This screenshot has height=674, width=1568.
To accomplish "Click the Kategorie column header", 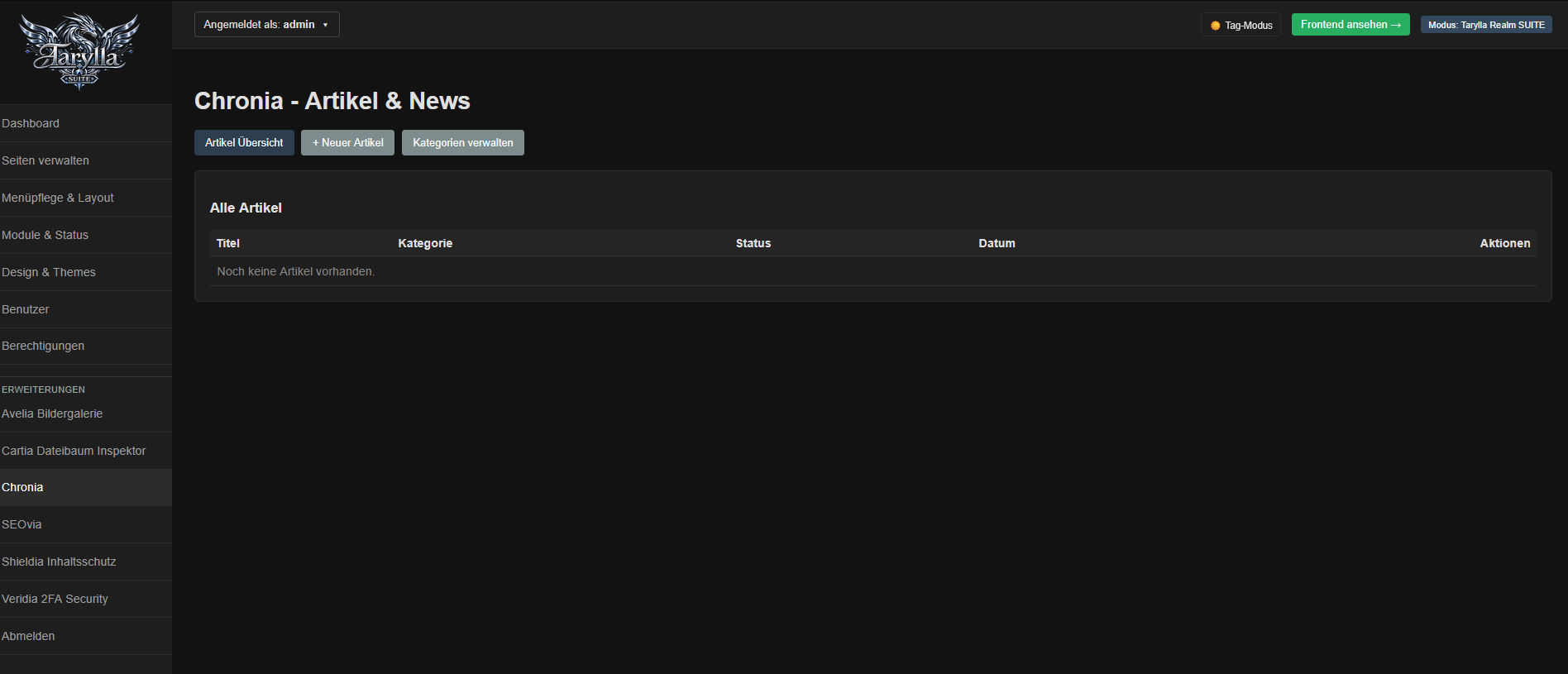I will (425, 243).
